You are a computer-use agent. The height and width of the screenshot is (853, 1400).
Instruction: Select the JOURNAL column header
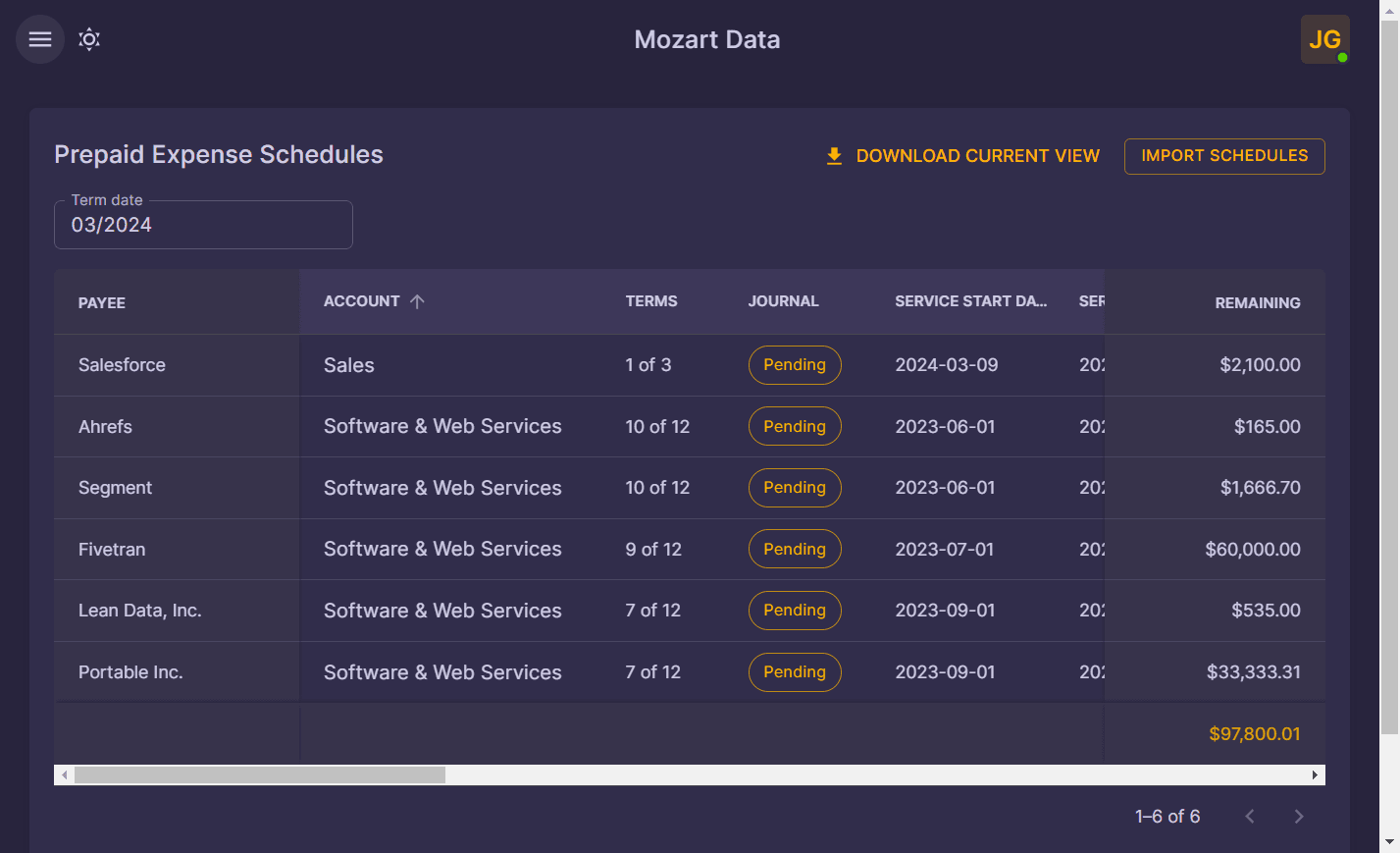click(x=783, y=301)
